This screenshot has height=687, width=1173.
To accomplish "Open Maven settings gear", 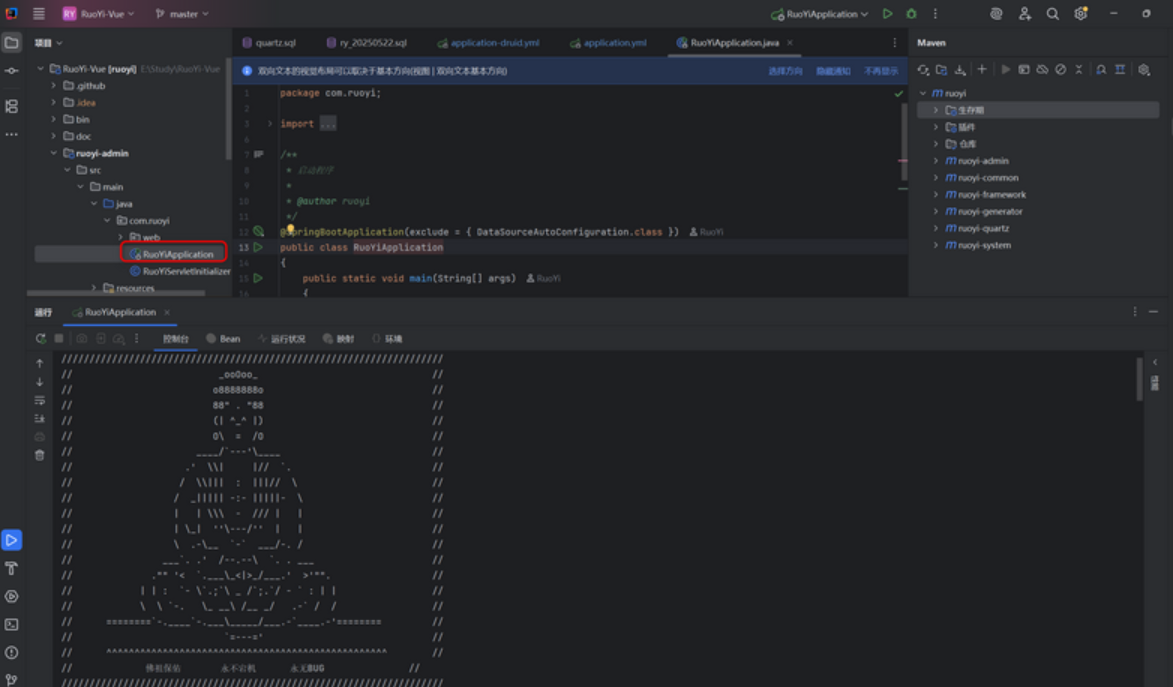I will tap(1144, 70).
